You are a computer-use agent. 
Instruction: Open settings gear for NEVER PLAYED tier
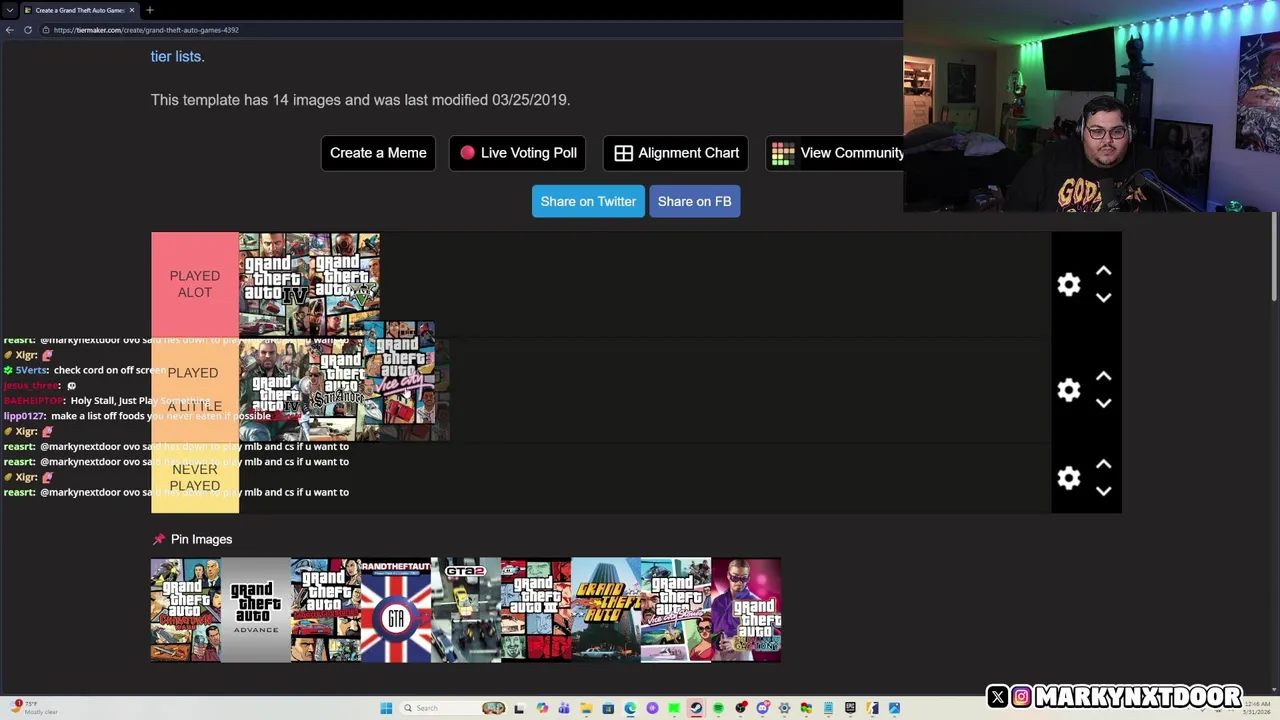(1069, 478)
